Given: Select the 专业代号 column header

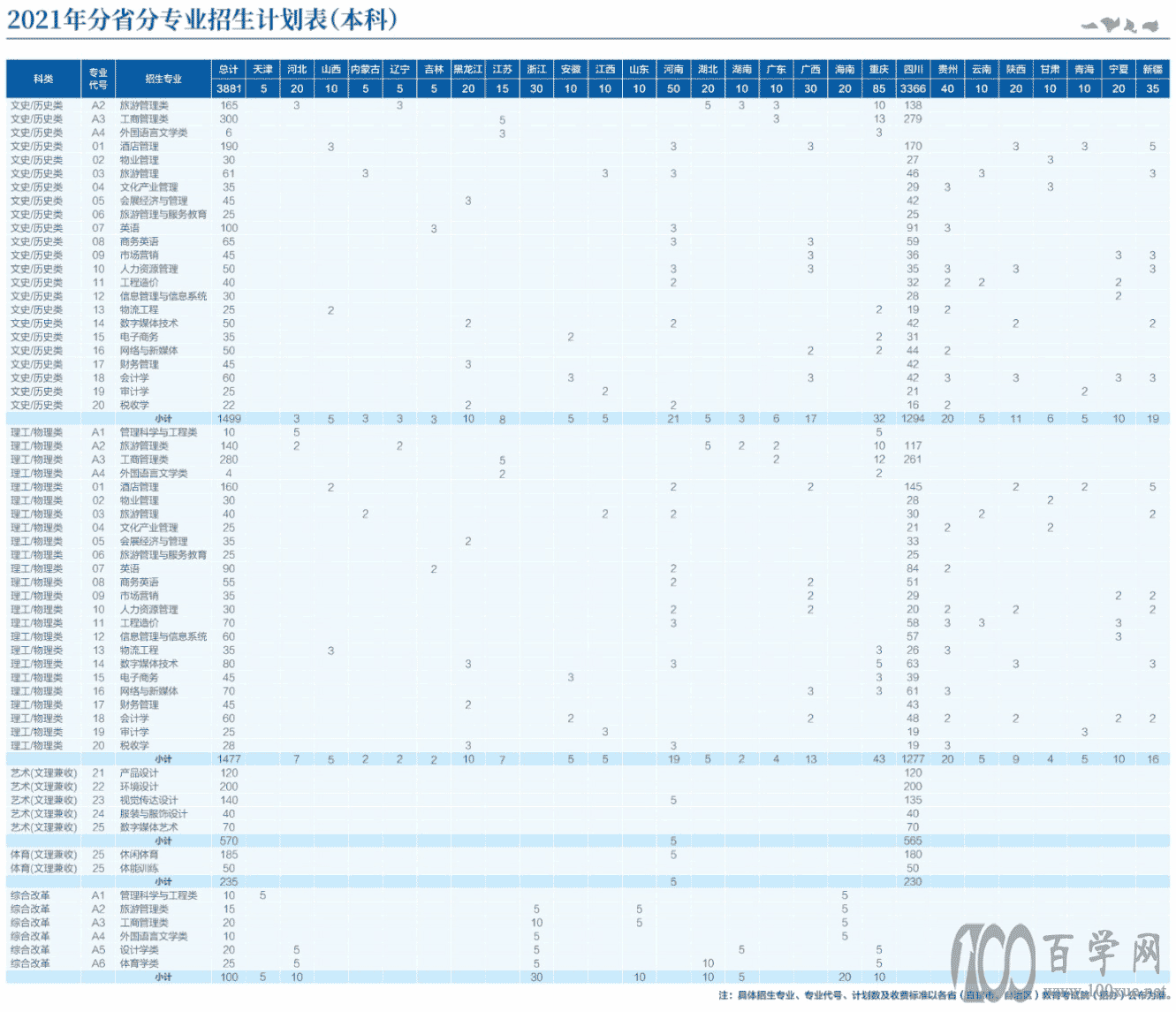Looking at the screenshot, I should [98, 79].
